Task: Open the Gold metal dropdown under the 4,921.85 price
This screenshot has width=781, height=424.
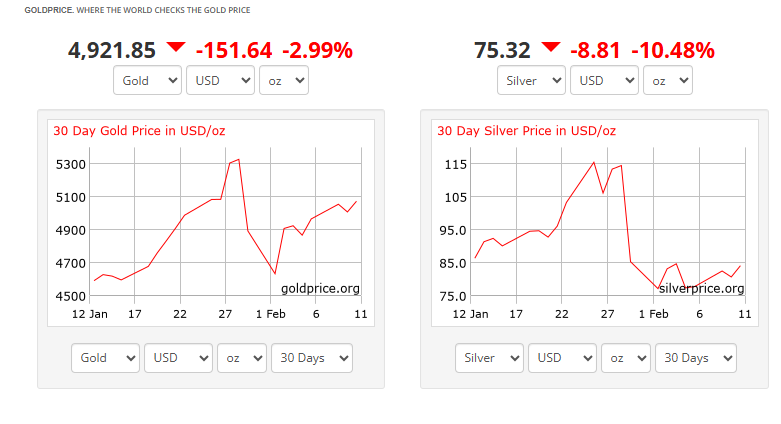Action: pos(146,80)
